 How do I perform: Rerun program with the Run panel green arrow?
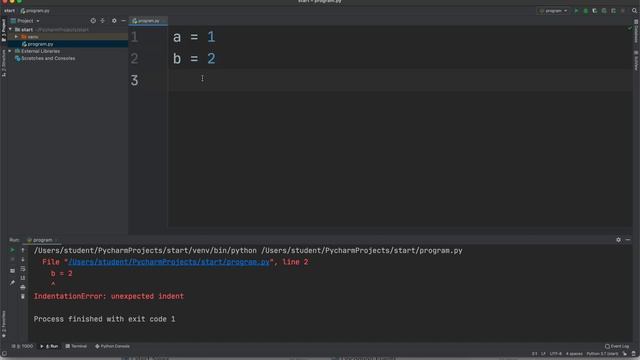tap(12, 250)
